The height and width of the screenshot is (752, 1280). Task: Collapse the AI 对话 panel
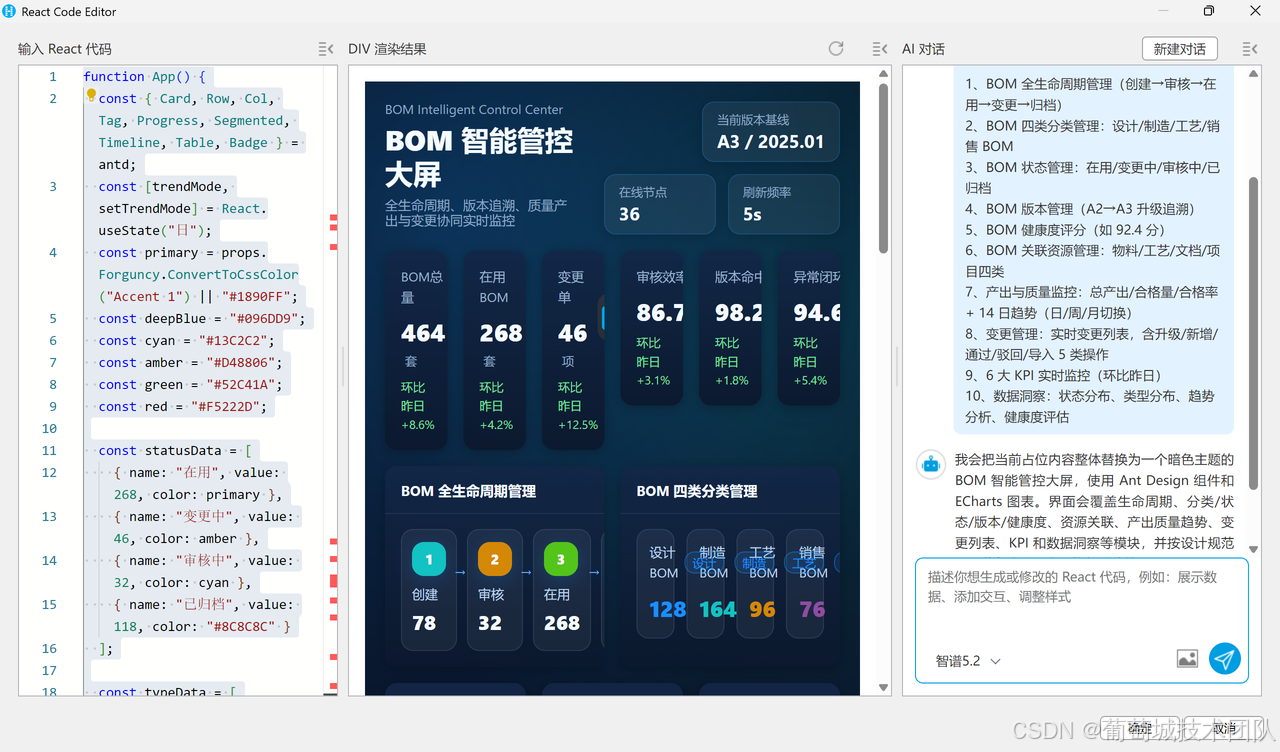point(1250,48)
